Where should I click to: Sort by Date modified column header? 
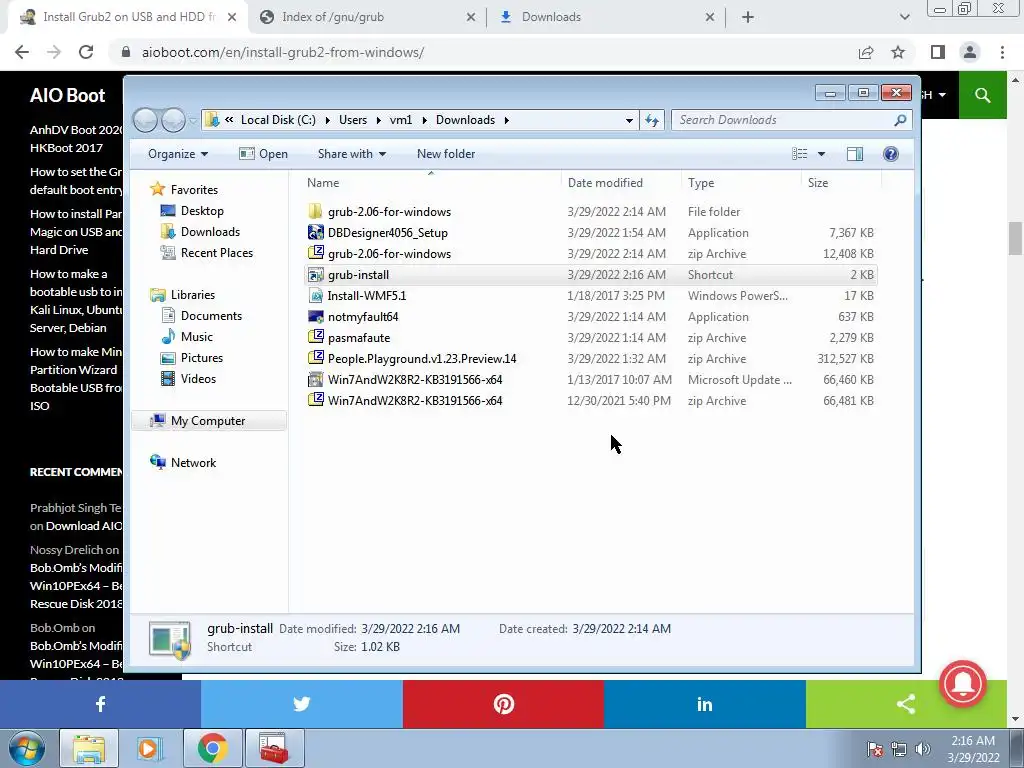click(x=621, y=183)
